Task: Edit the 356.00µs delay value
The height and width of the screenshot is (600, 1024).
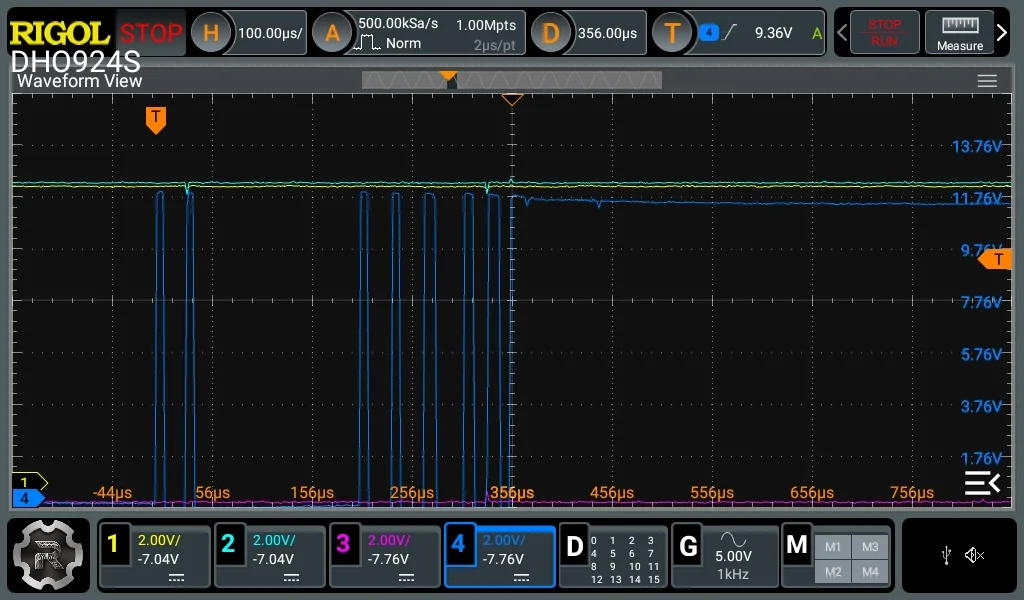Action: pos(607,33)
